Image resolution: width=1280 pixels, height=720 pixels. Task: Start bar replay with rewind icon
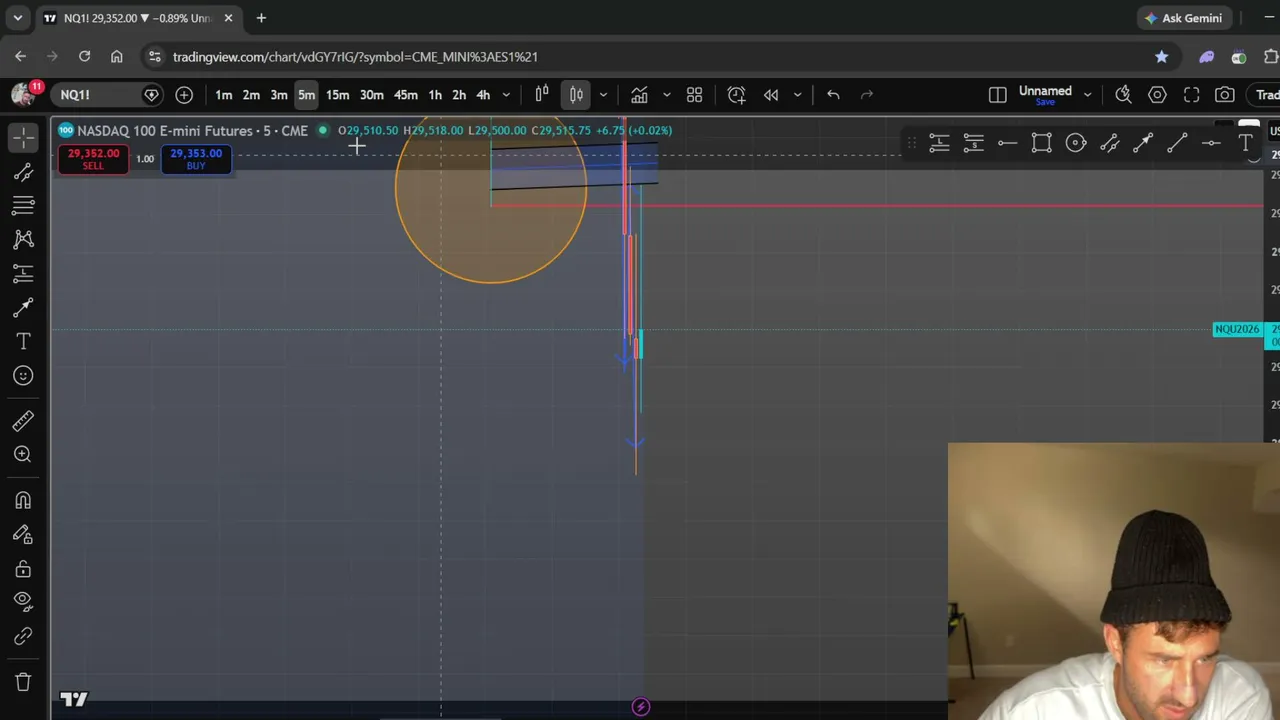coord(771,95)
